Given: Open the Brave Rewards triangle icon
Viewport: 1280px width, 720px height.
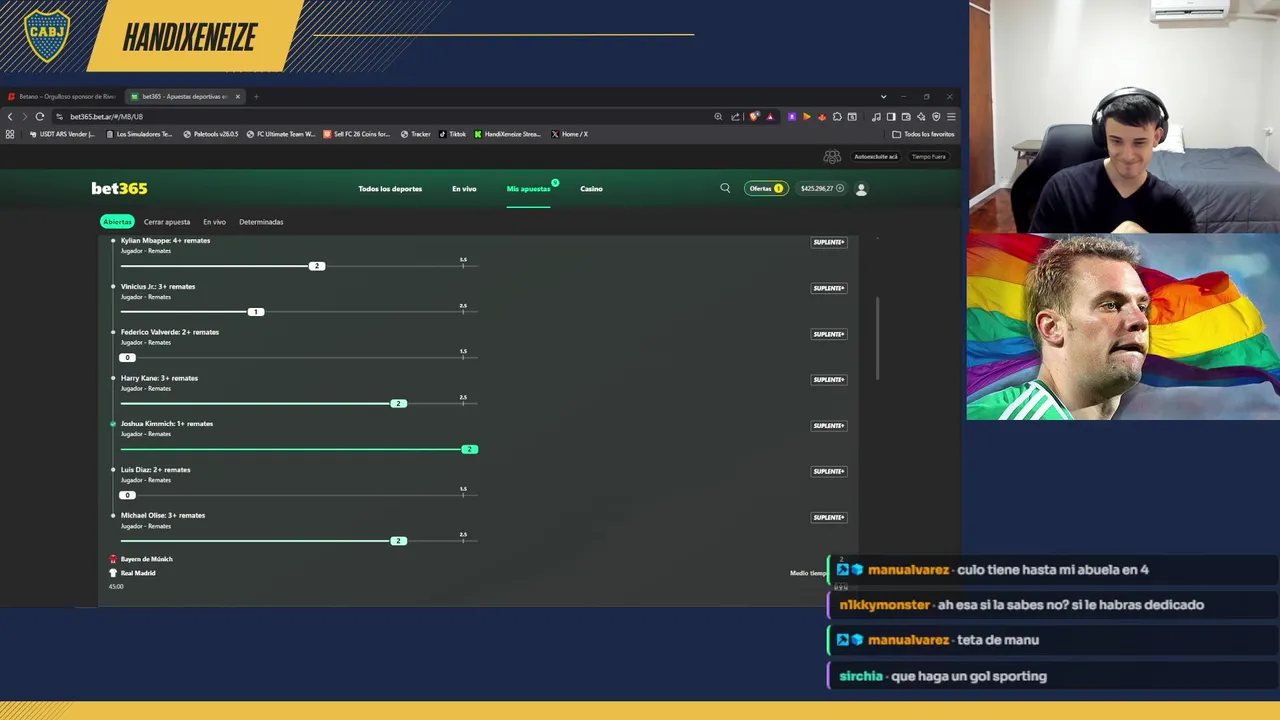Looking at the screenshot, I should tap(769, 117).
